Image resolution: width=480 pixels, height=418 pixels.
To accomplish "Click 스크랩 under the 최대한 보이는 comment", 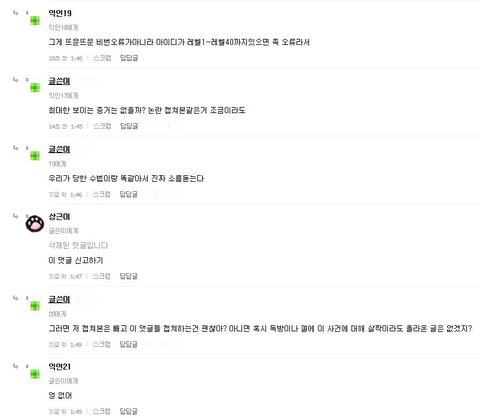I will 102,126.
